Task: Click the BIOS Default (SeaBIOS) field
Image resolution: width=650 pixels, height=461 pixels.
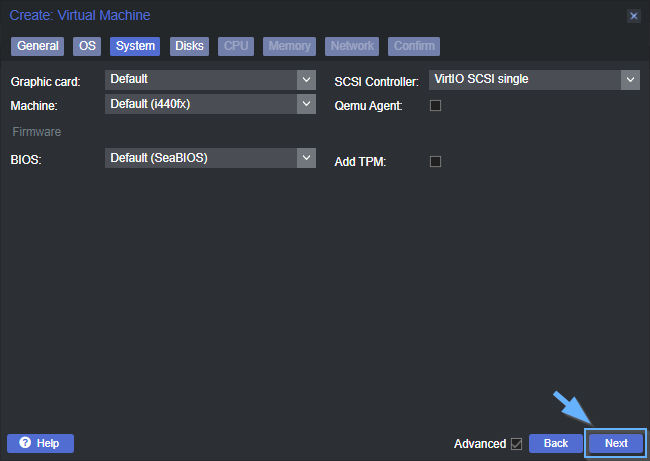Action: [200, 158]
